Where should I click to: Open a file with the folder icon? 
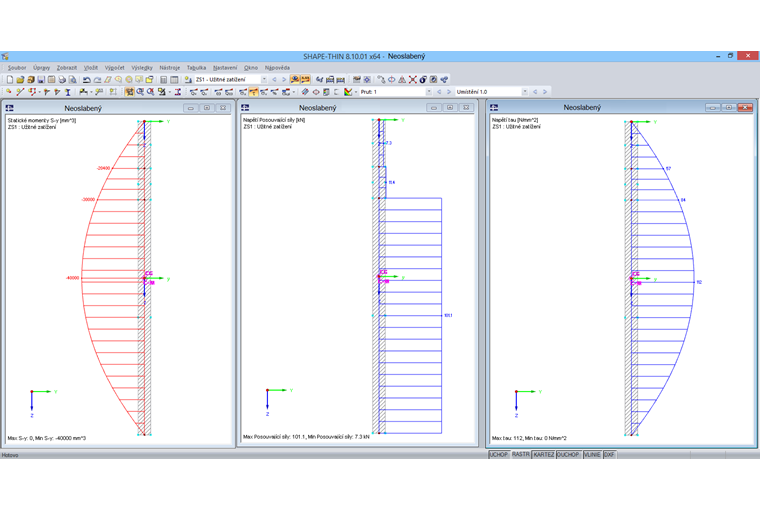tap(20, 80)
